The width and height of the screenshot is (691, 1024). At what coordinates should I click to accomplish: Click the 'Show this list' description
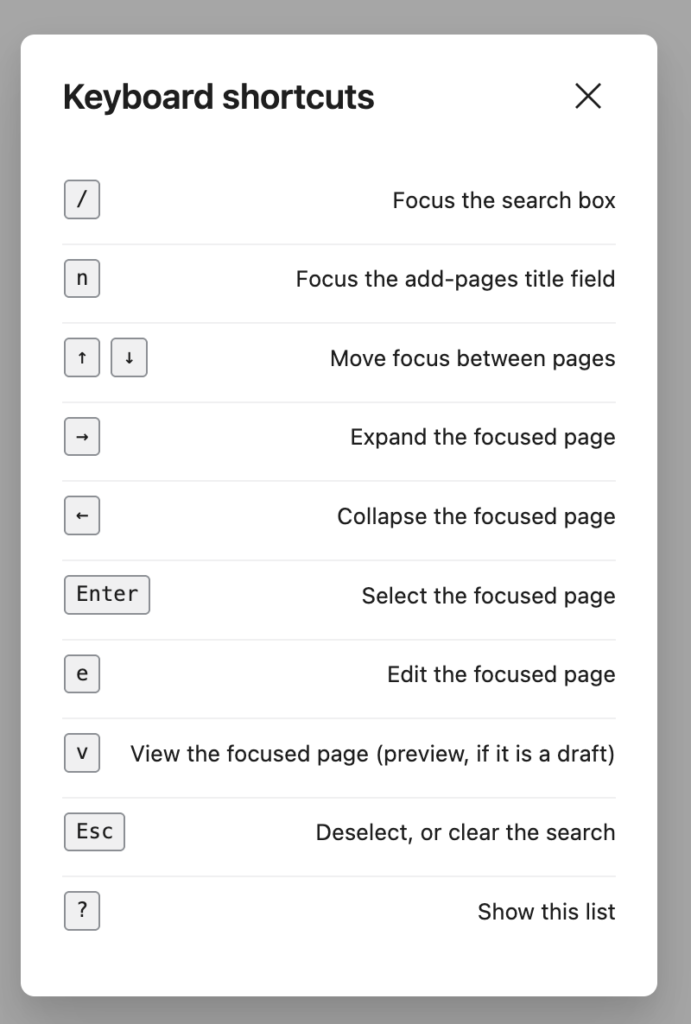coord(546,911)
